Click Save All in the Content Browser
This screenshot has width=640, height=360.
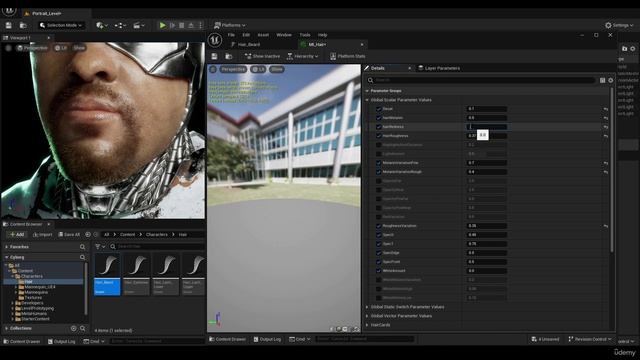tap(69, 235)
